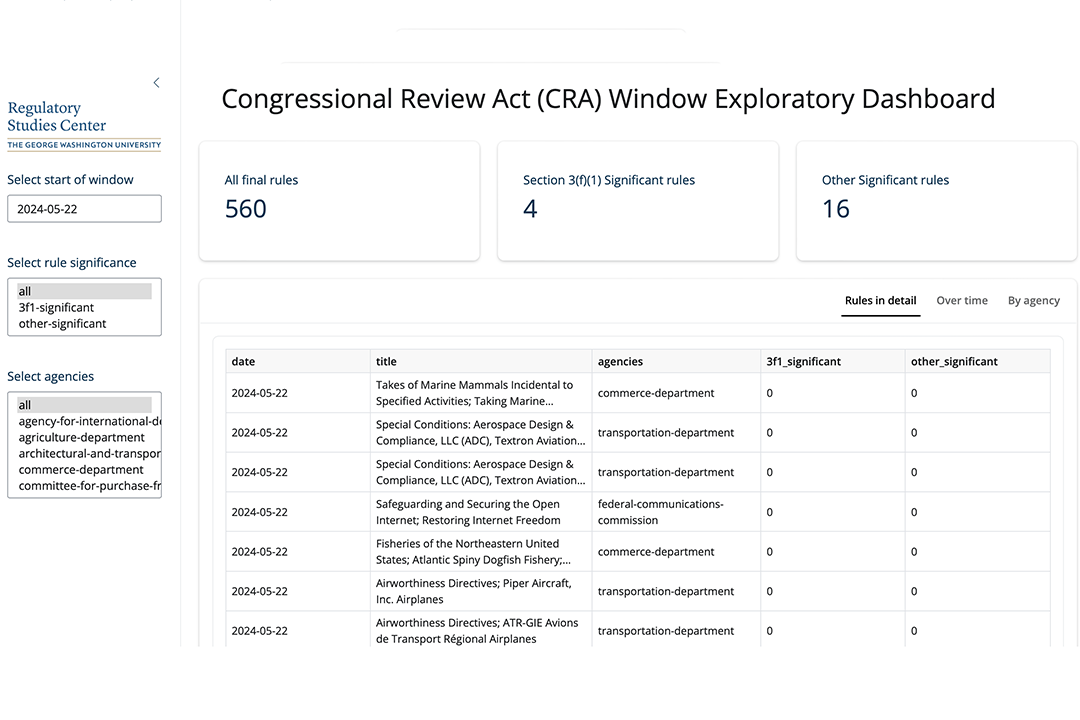Switch to the Rules in detail tab
Image resolution: width=1080 pixels, height=720 pixels.
(880, 301)
